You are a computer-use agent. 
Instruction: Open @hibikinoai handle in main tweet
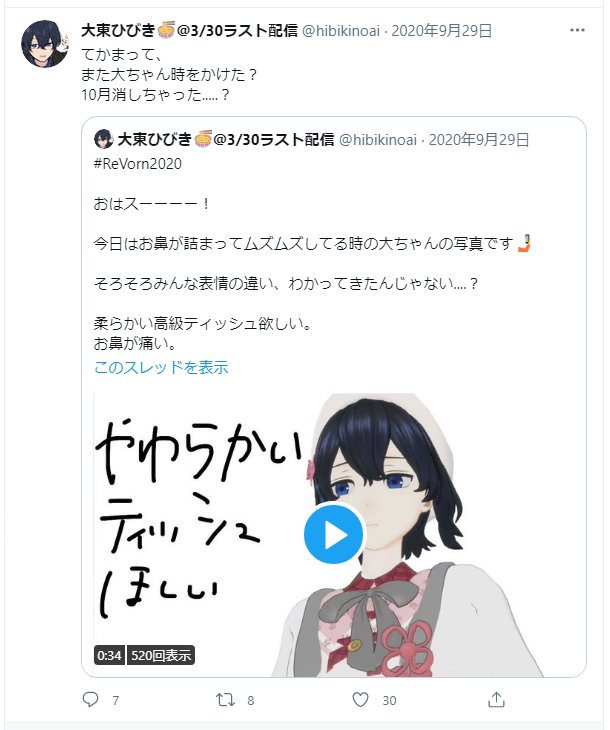(341, 31)
